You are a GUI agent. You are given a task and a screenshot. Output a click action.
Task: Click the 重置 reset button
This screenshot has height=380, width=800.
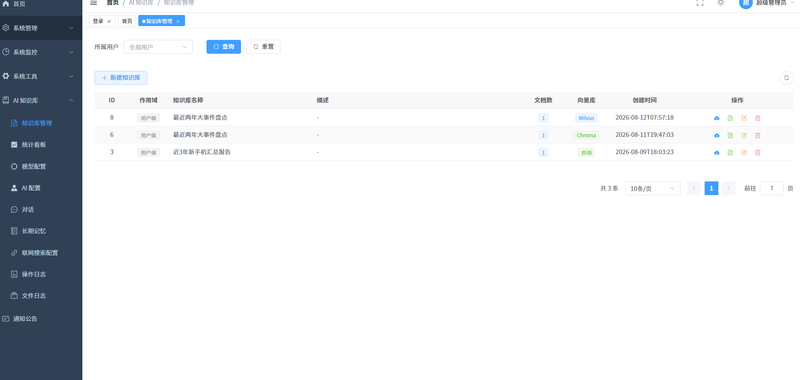point(263,47)
